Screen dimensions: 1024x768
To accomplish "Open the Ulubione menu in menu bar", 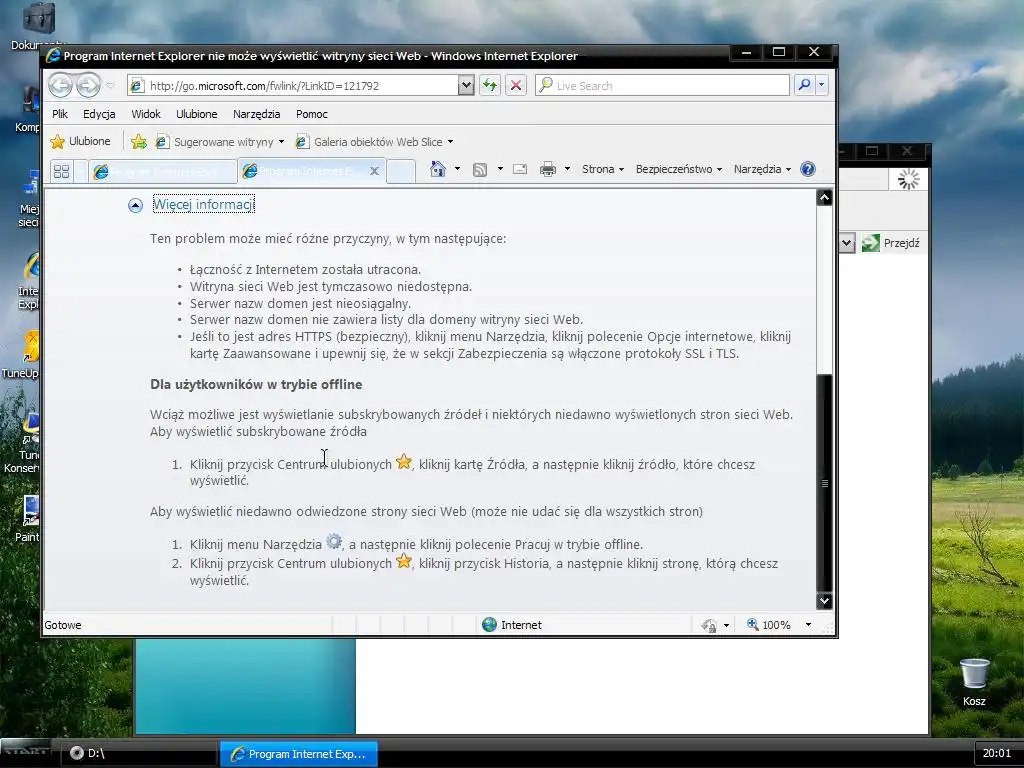I will click(x=197, y=114).
